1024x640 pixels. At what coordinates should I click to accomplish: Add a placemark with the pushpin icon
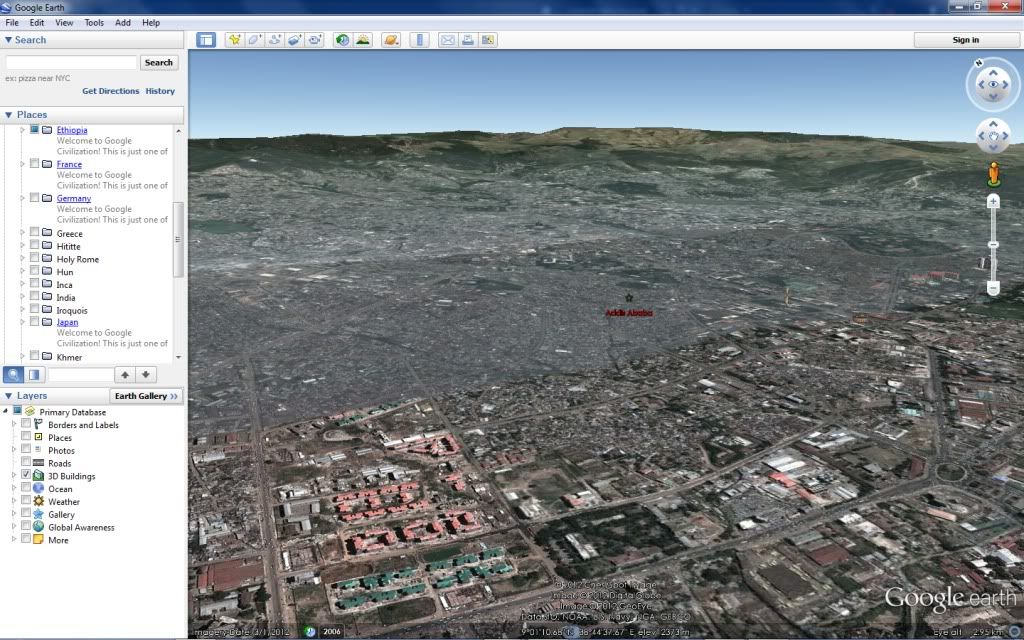[234, 40]
